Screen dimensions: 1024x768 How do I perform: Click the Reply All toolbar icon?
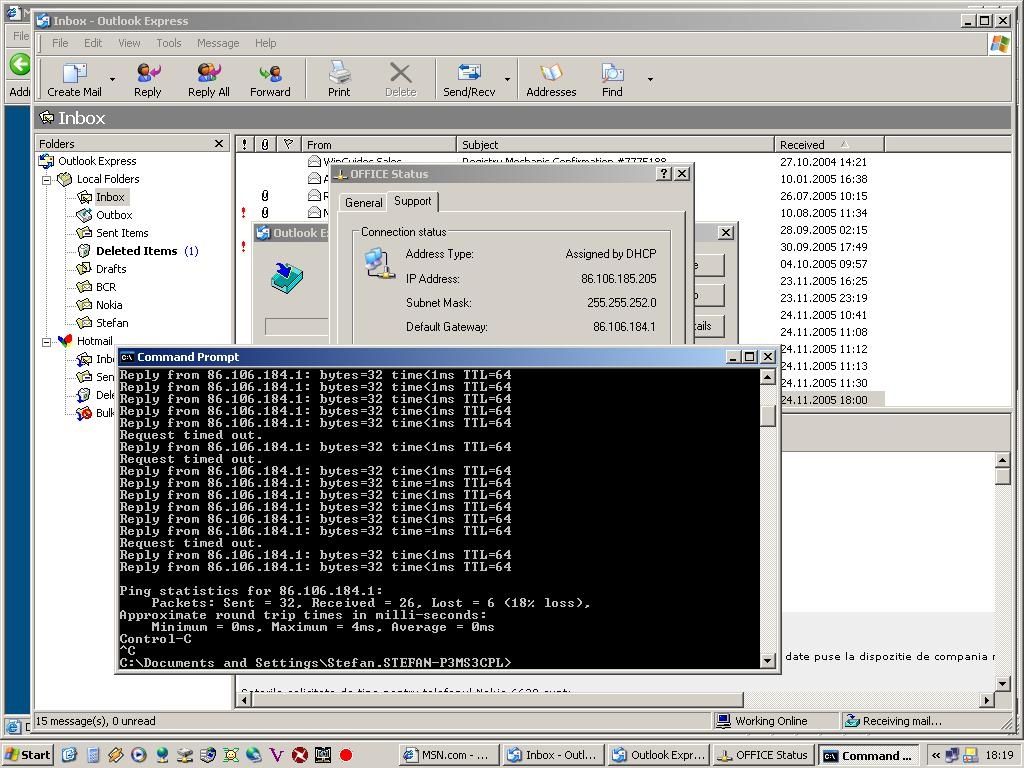208,79
